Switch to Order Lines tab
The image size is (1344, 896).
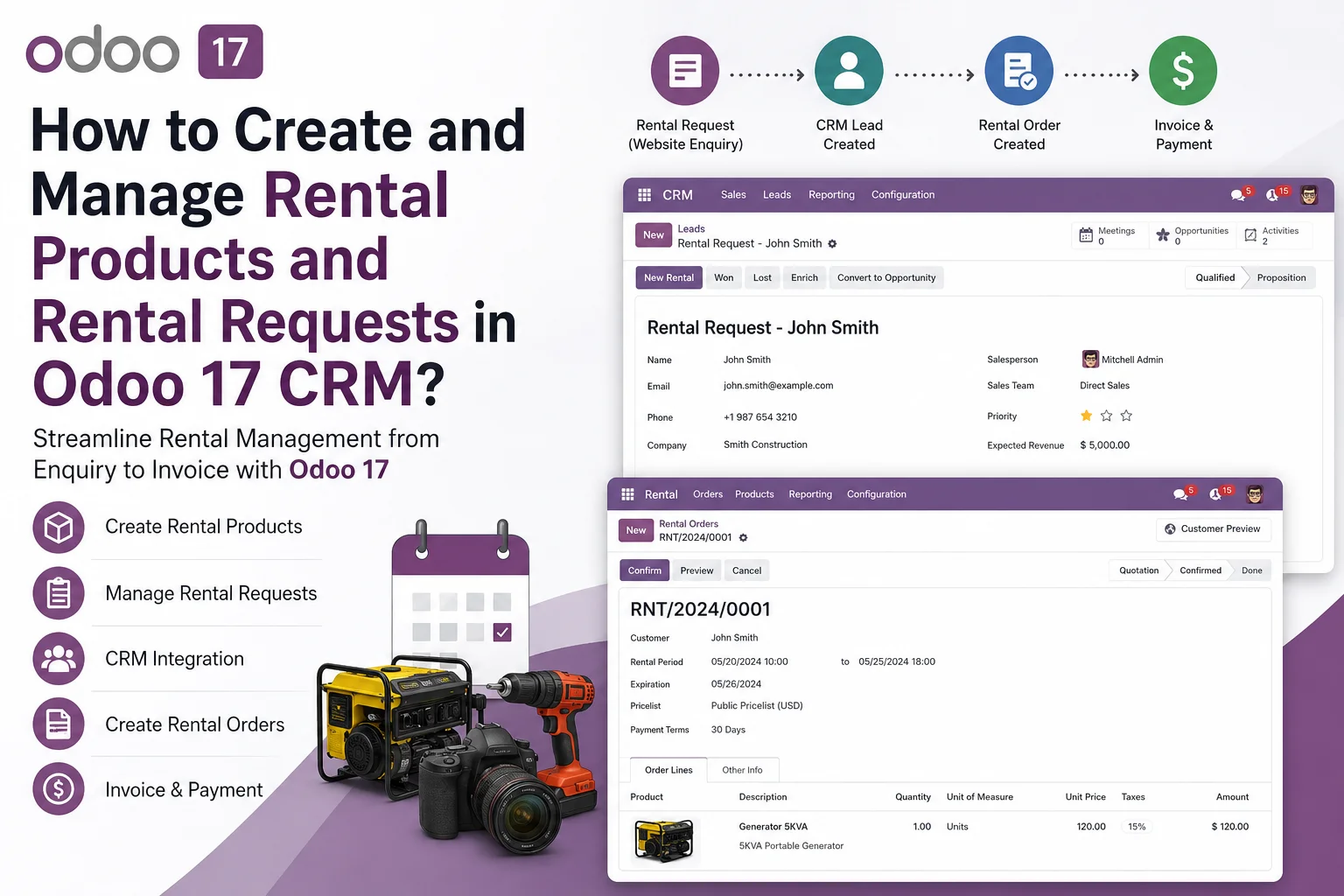tap(668, 770)
